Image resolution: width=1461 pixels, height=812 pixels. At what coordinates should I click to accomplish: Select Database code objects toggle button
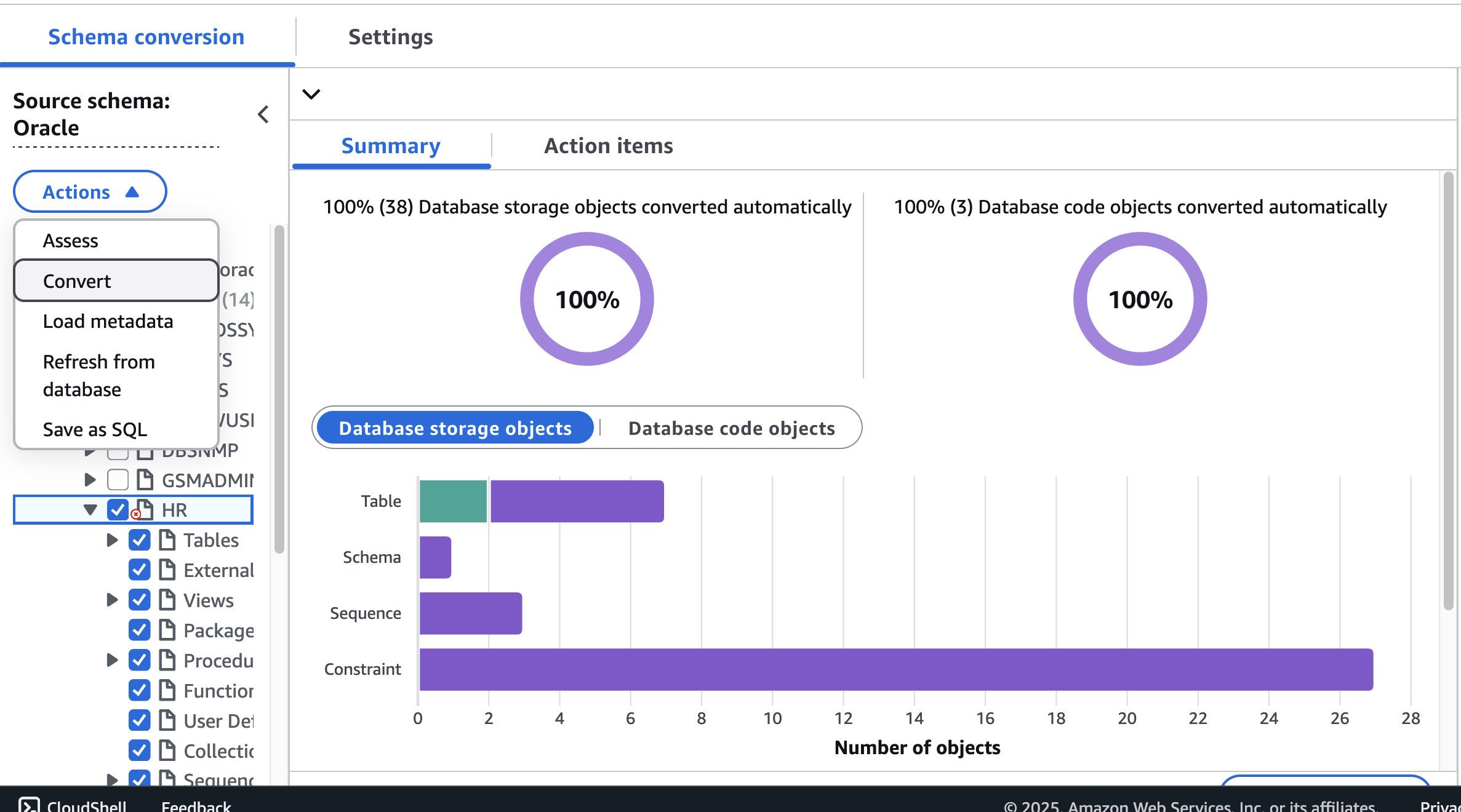732,428
